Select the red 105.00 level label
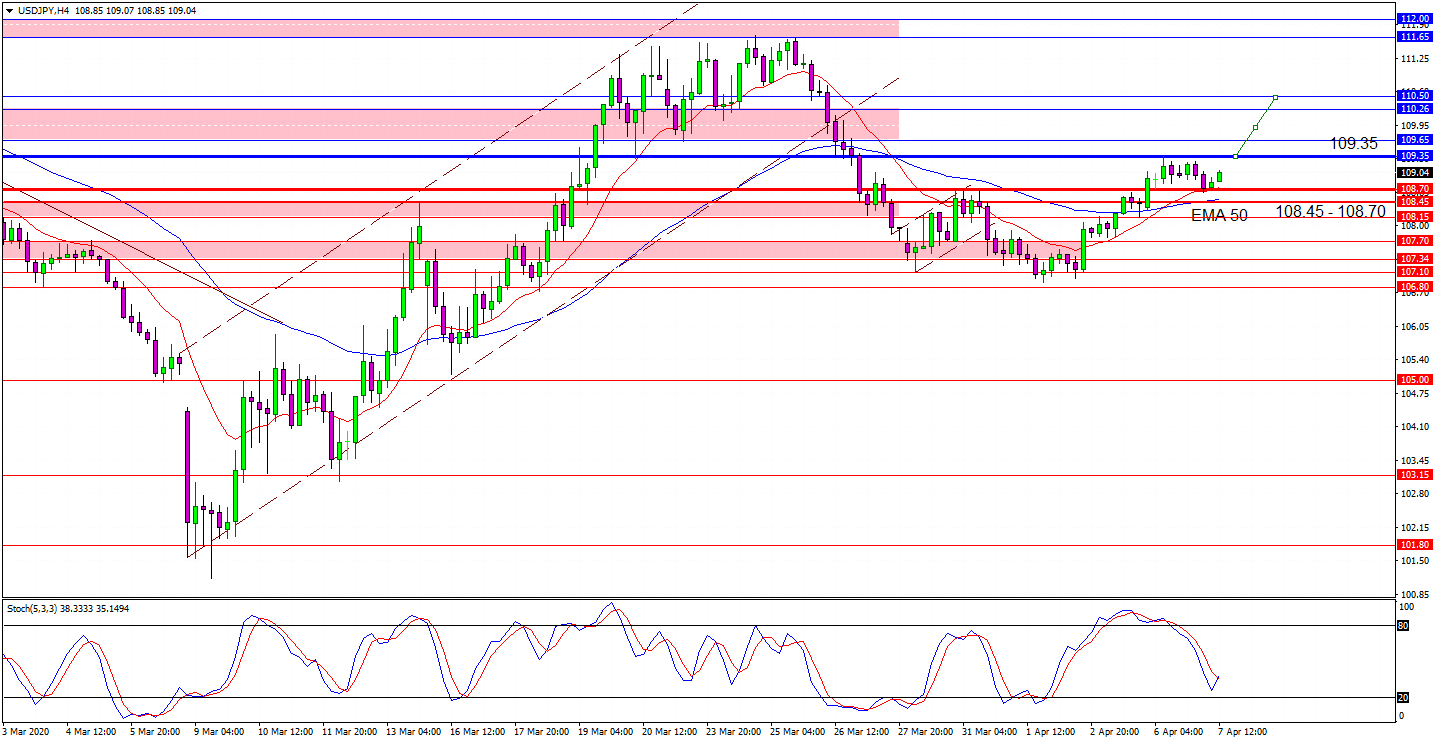This screenshot has width=1436, height=743. click(1415, 380)
